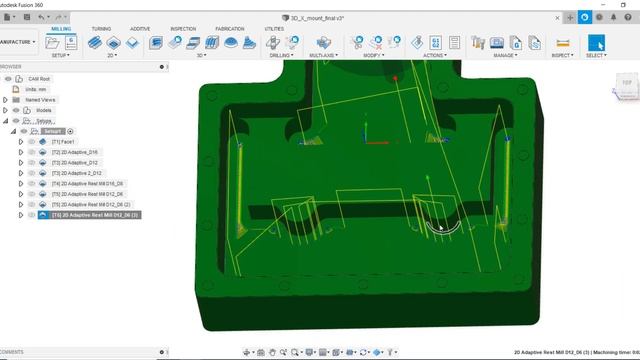This screenshot has height=360, width=640.
Task: Click the Pan hand navigation tool
Action: (272, 352)
